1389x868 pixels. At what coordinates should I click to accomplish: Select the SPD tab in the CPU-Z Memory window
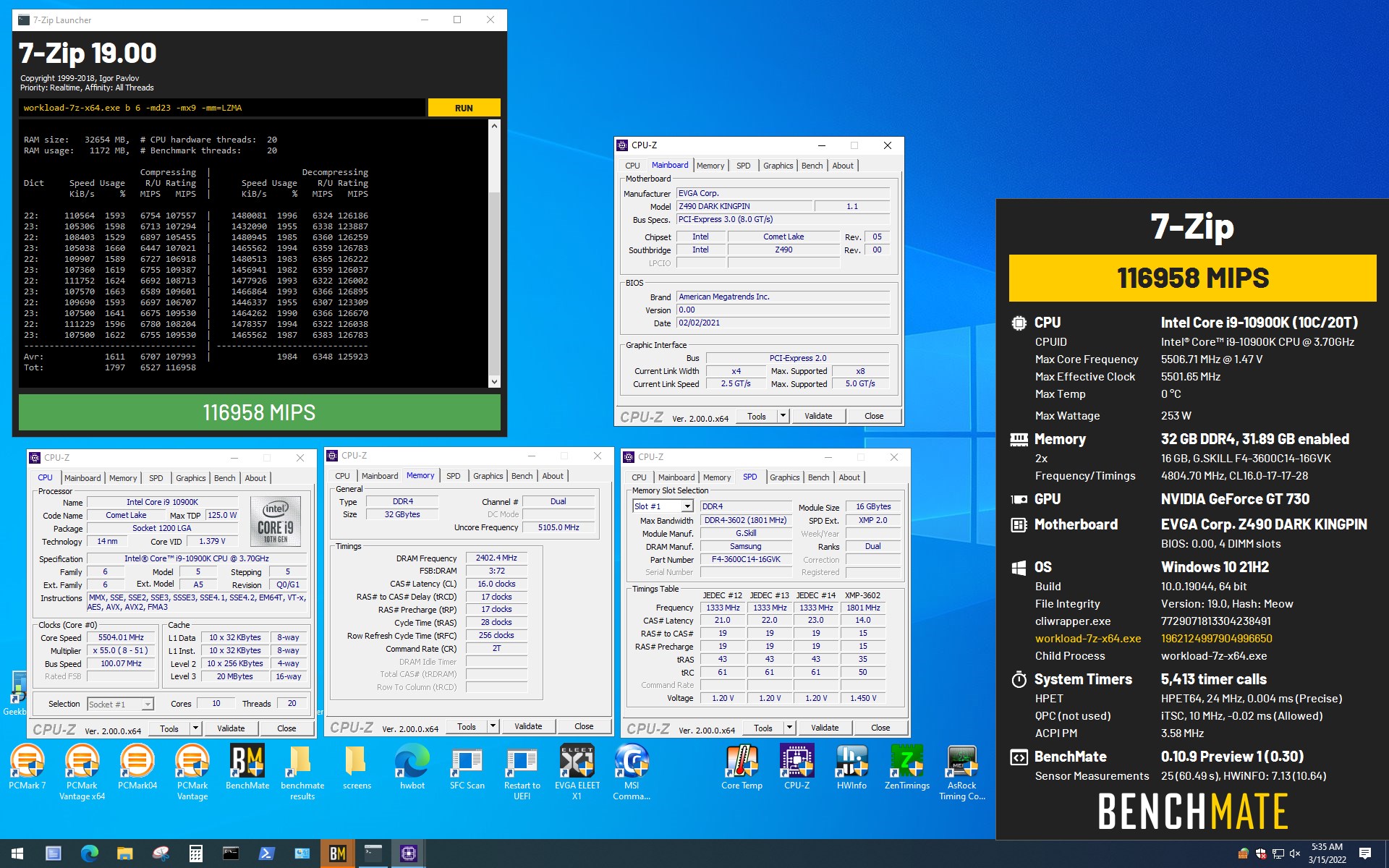click(453, 476)
